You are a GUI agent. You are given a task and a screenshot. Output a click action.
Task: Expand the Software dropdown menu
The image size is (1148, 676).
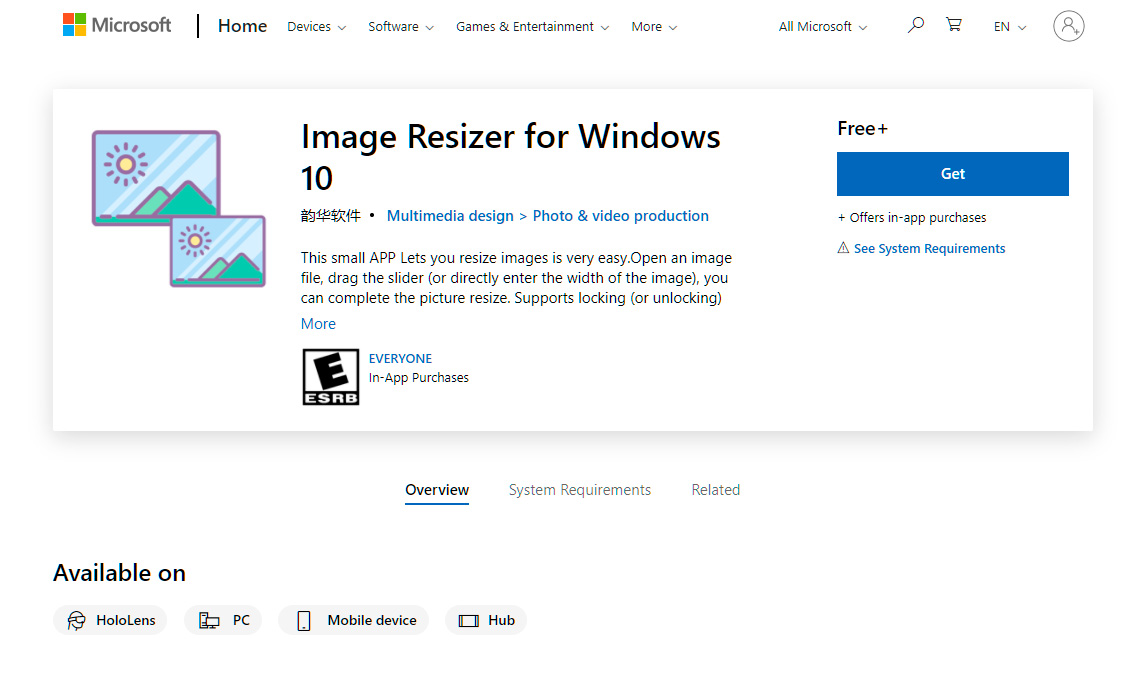(400, 27)
